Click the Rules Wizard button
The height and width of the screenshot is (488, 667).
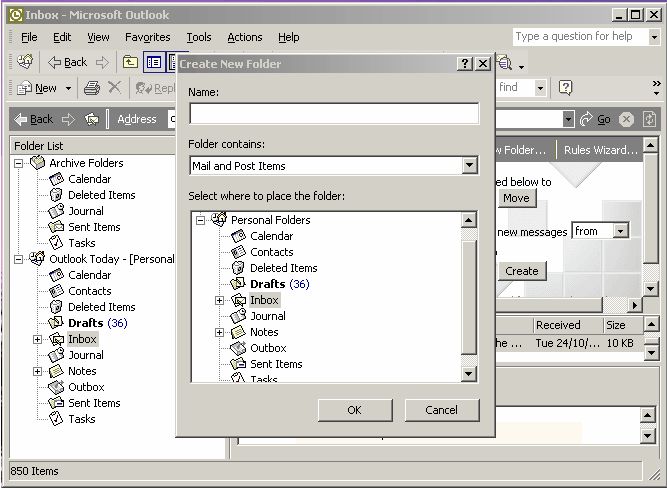(x=601, y=150)
